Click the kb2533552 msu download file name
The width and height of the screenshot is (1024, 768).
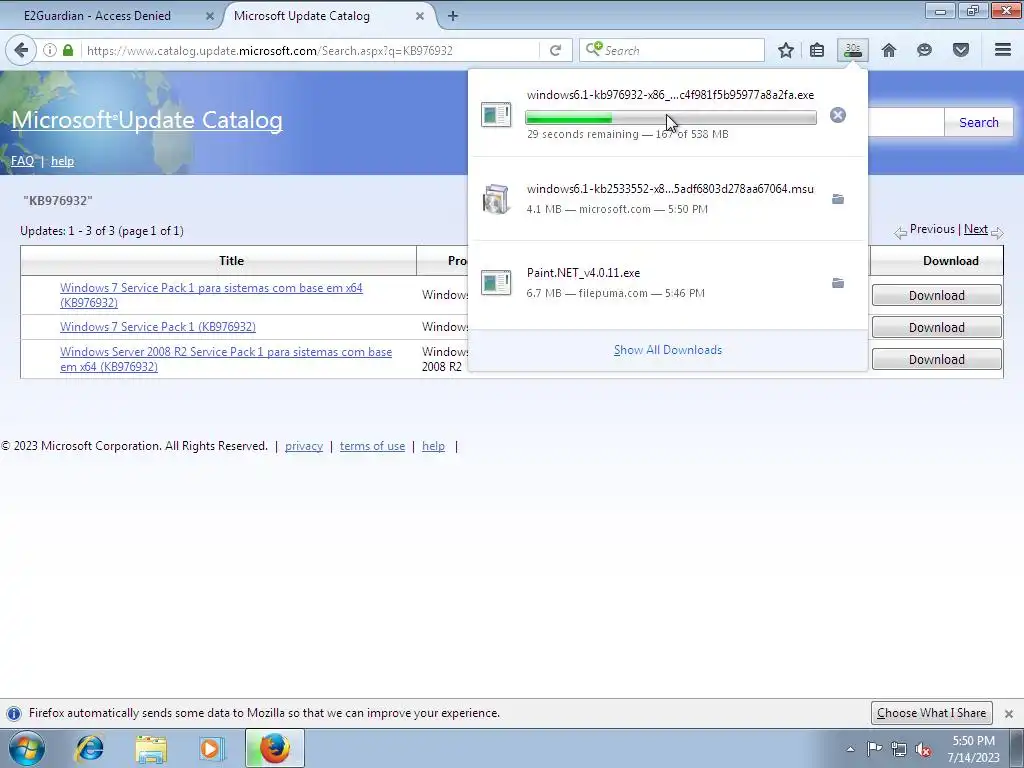pyautogui.click(x=670, y=189)
